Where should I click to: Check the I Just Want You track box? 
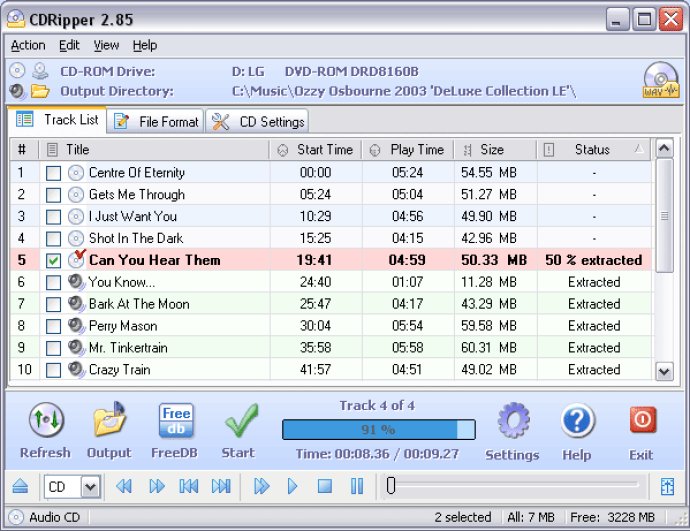53,217
